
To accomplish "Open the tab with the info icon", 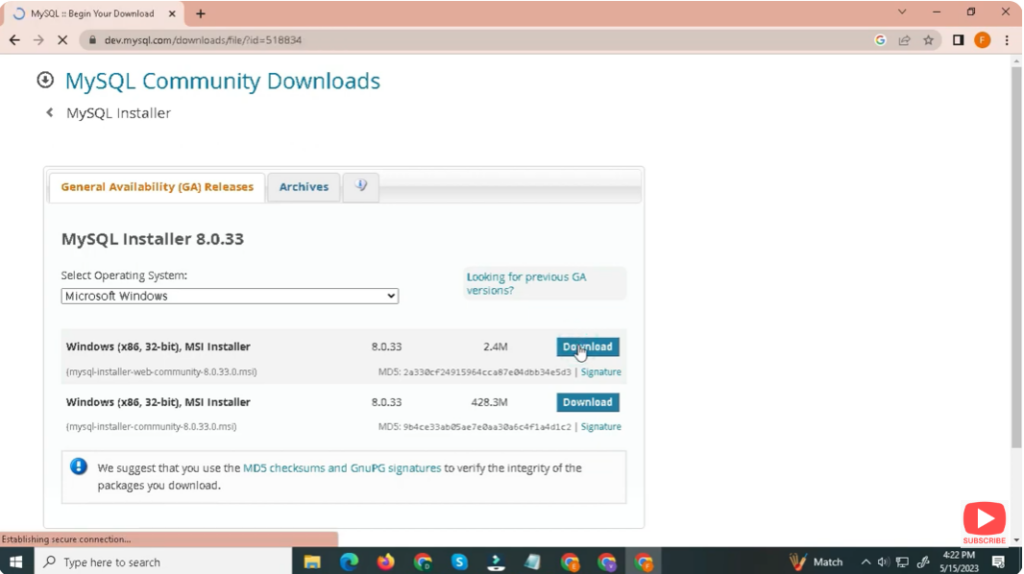I will pos(360,187).
